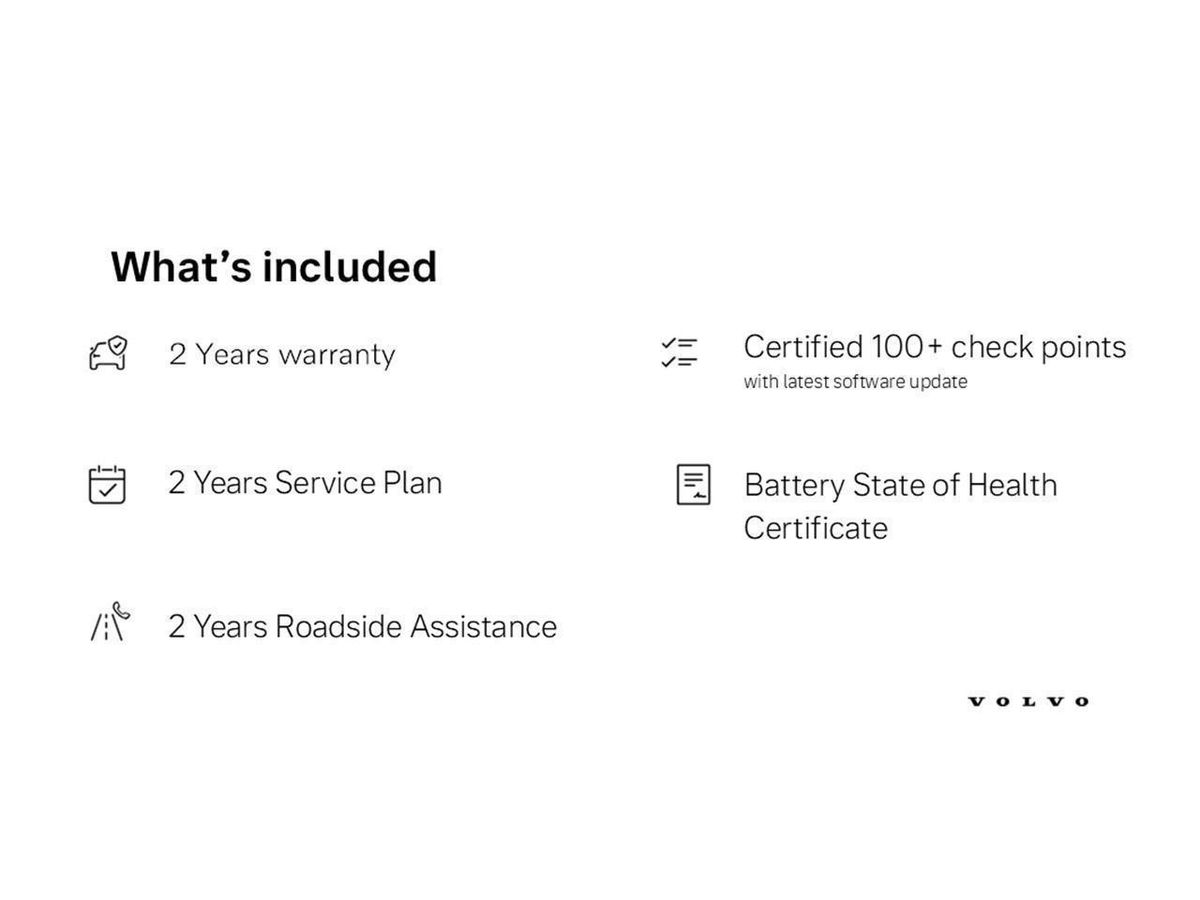Click the "2 Years warranty" label

click(282, 354)
